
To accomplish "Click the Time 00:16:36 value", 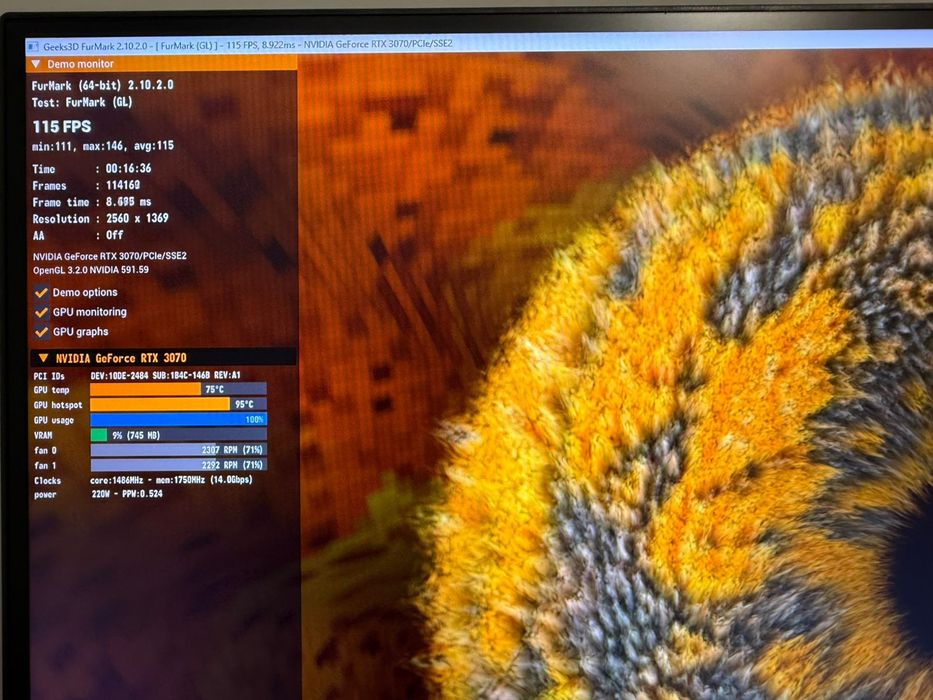I will (129, 168).
